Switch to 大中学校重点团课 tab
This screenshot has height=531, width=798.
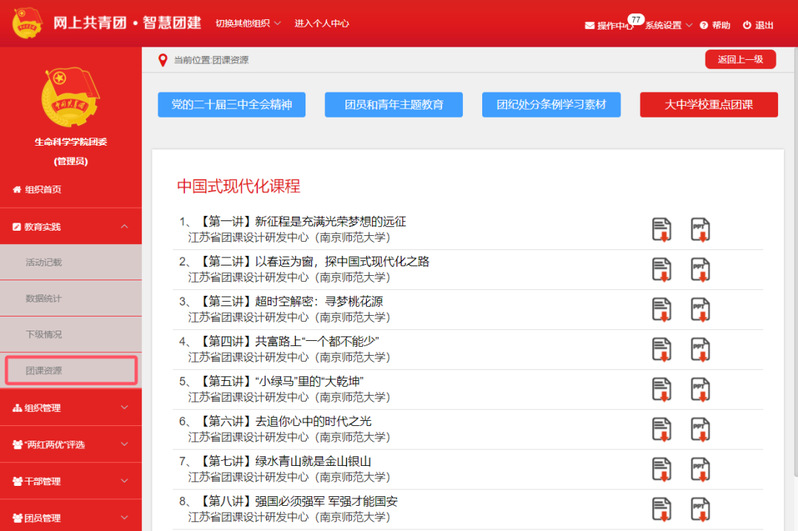[708, 104]
